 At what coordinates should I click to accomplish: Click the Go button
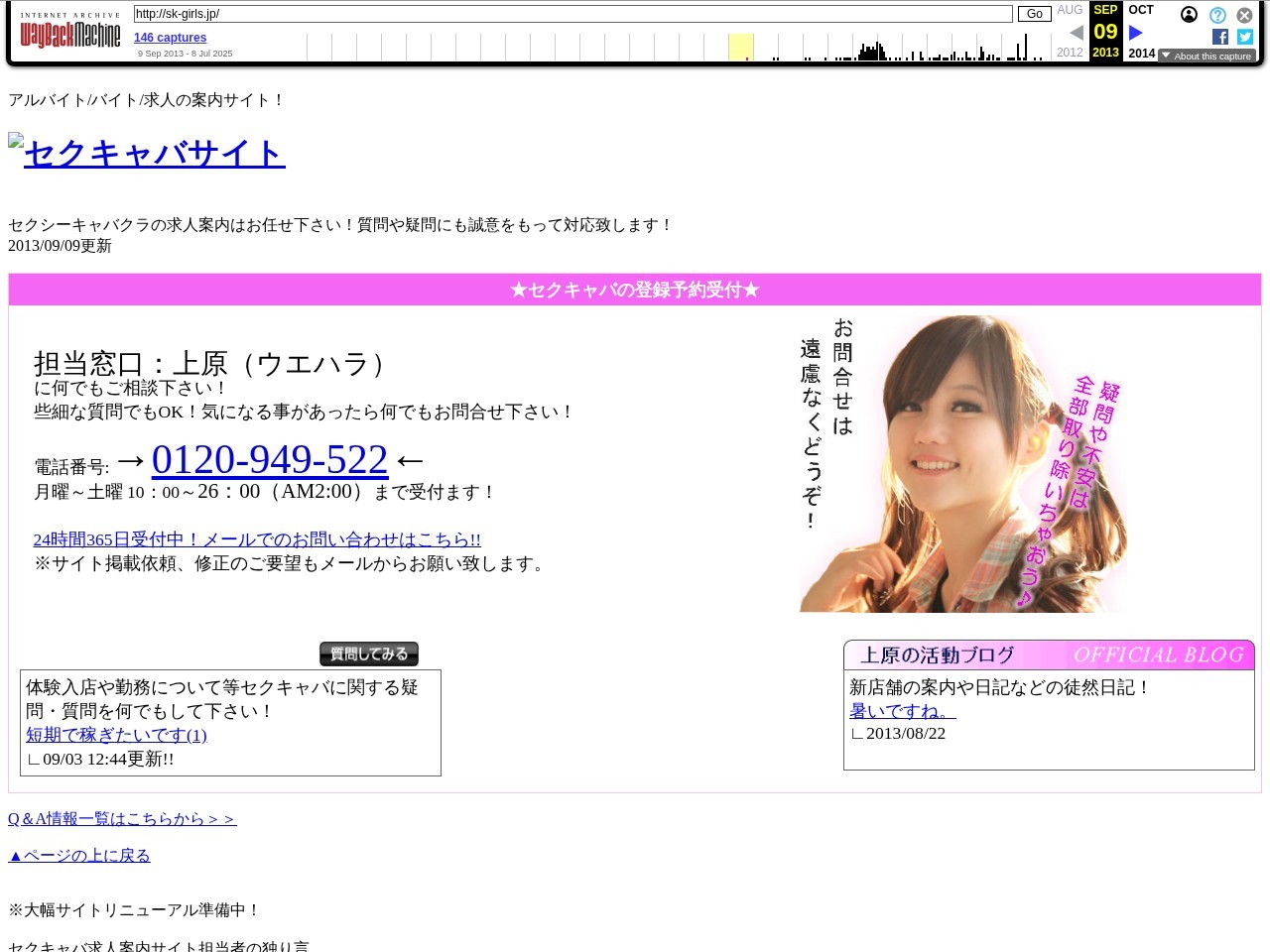pyautogui.click(x=1034, y=14)
